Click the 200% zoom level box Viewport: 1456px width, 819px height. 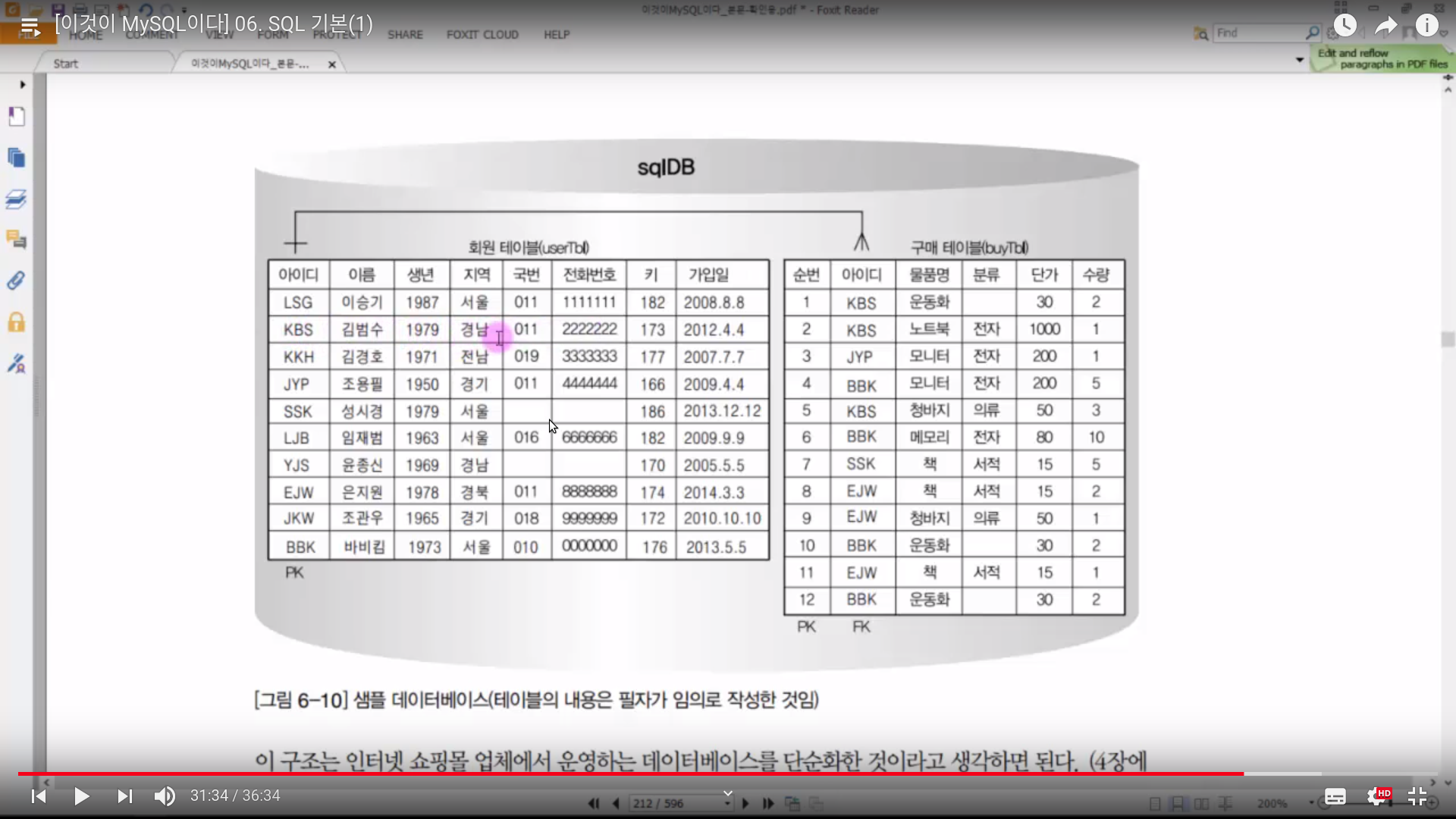(1272, 803)
